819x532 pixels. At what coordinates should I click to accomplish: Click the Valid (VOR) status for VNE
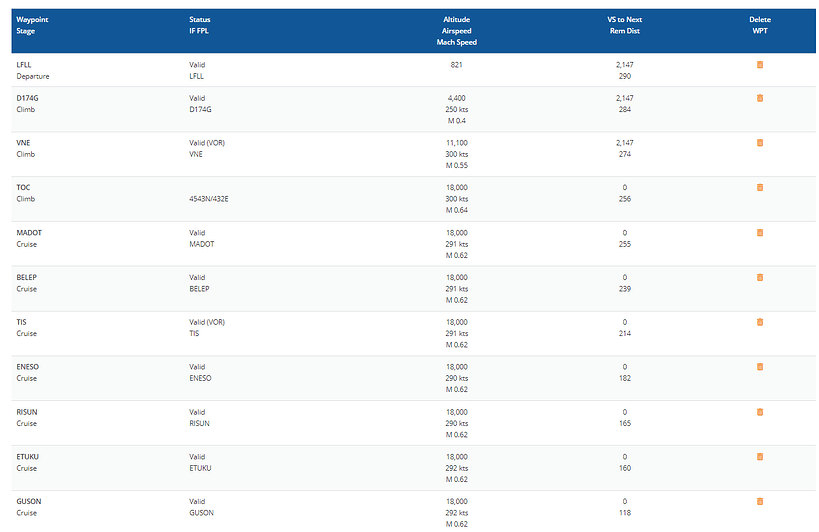coord(207,143)
